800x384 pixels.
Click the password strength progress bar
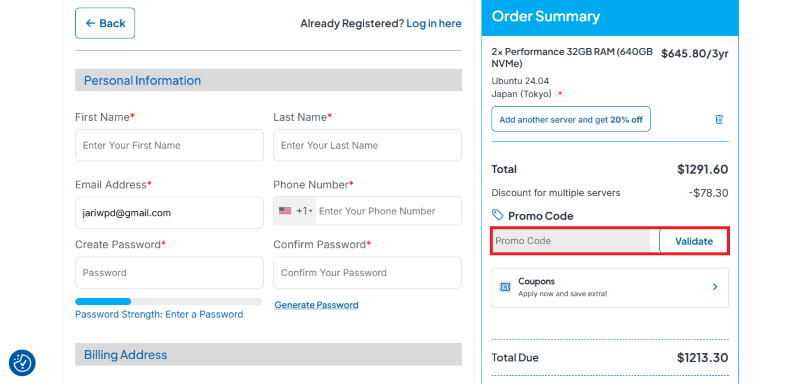pyautogui.click(x=169, y=301)
